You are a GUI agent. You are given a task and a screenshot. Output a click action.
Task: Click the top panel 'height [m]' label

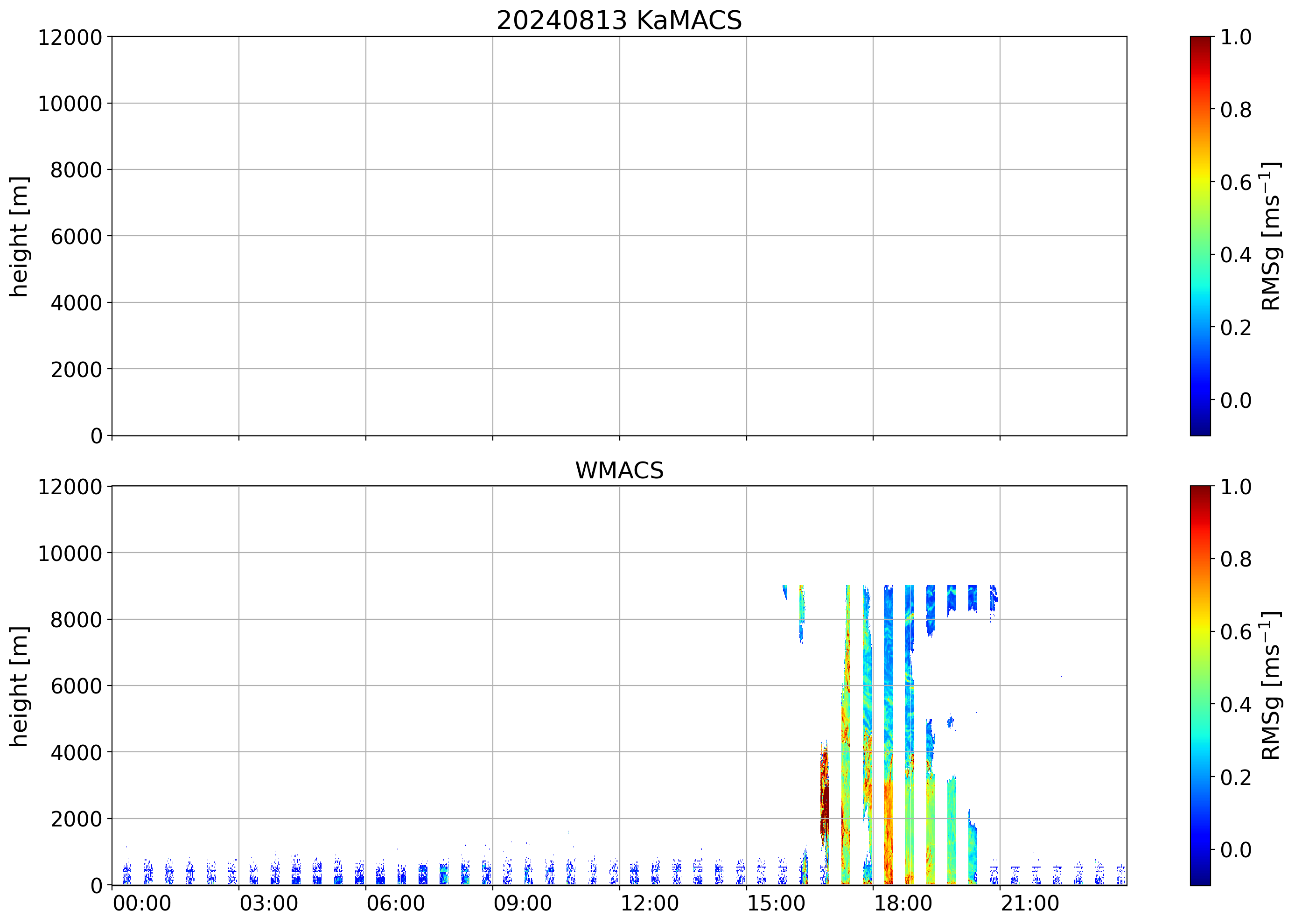[19, 236]
